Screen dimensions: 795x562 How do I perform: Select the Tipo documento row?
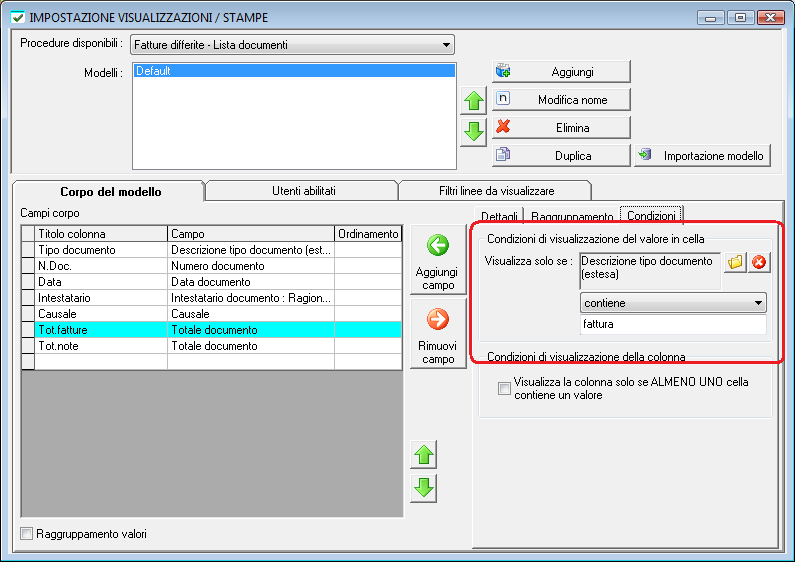(212, 250)
